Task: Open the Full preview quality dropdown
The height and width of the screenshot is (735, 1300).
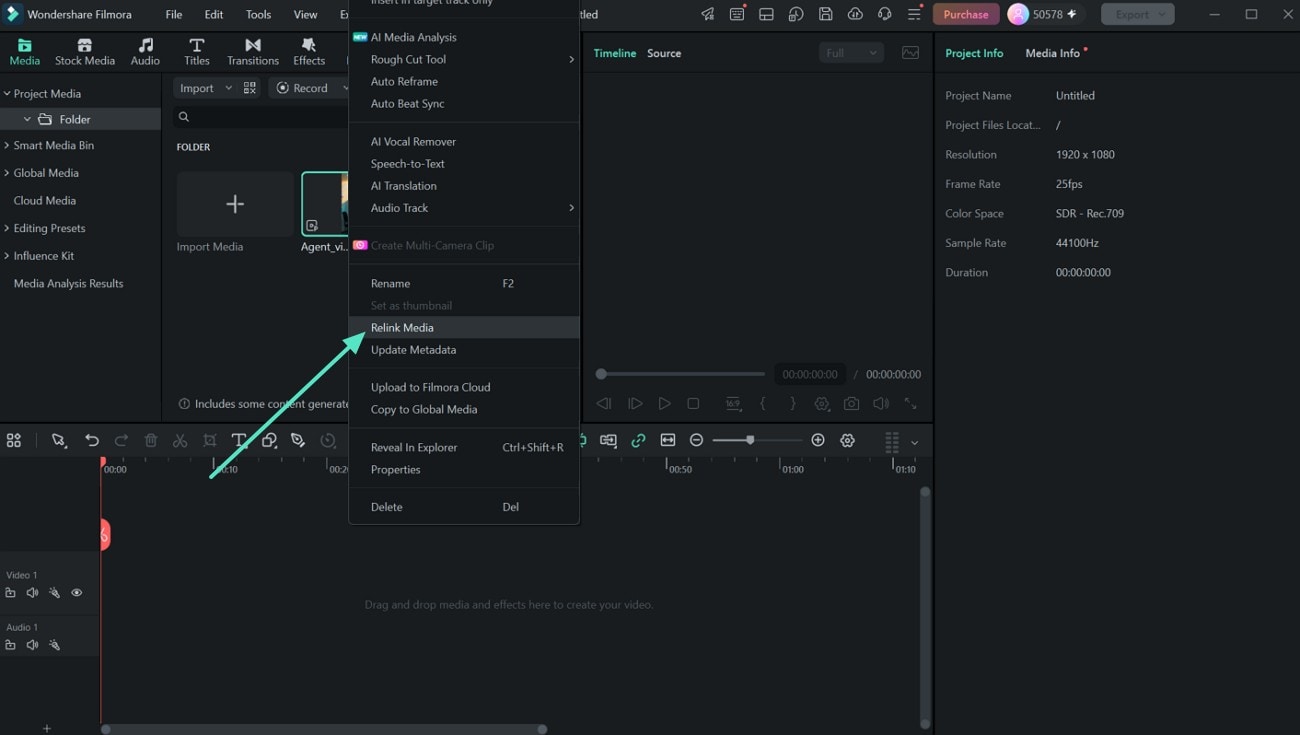Action: pos(851,53)
